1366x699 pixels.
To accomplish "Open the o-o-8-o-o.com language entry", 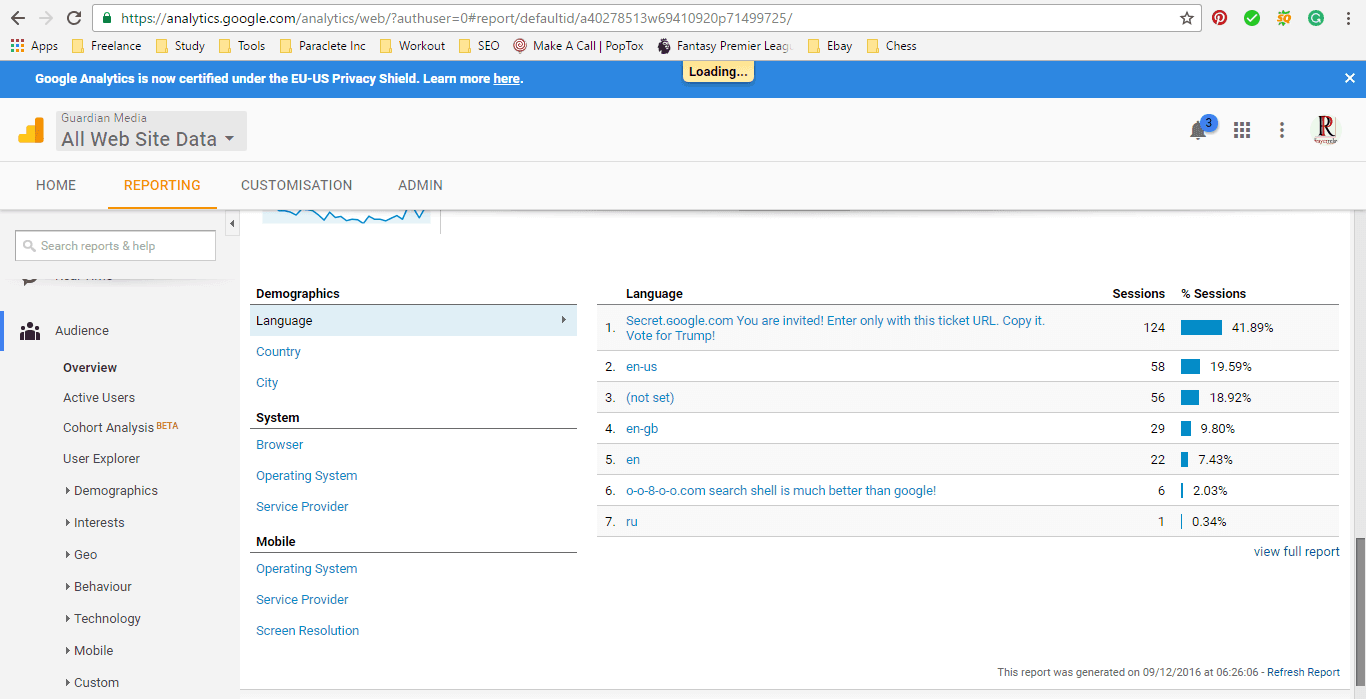I will point(781,491).
